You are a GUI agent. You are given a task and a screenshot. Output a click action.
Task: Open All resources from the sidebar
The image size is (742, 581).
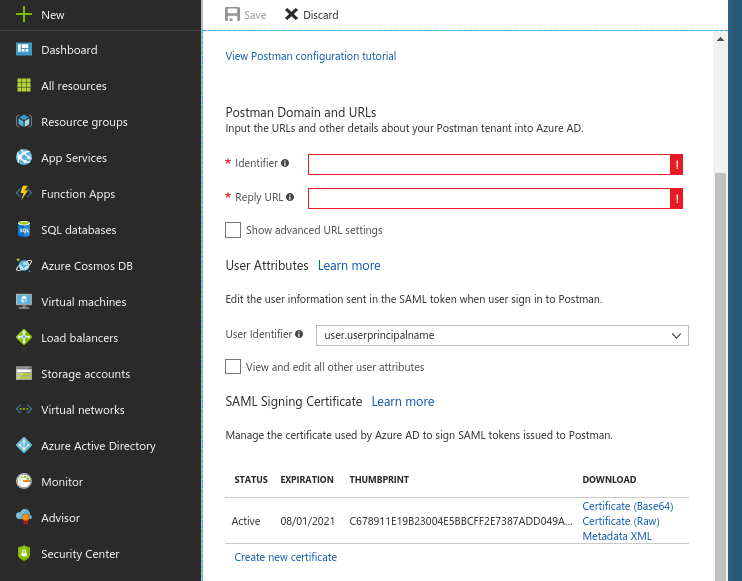[x=74, y=86]
